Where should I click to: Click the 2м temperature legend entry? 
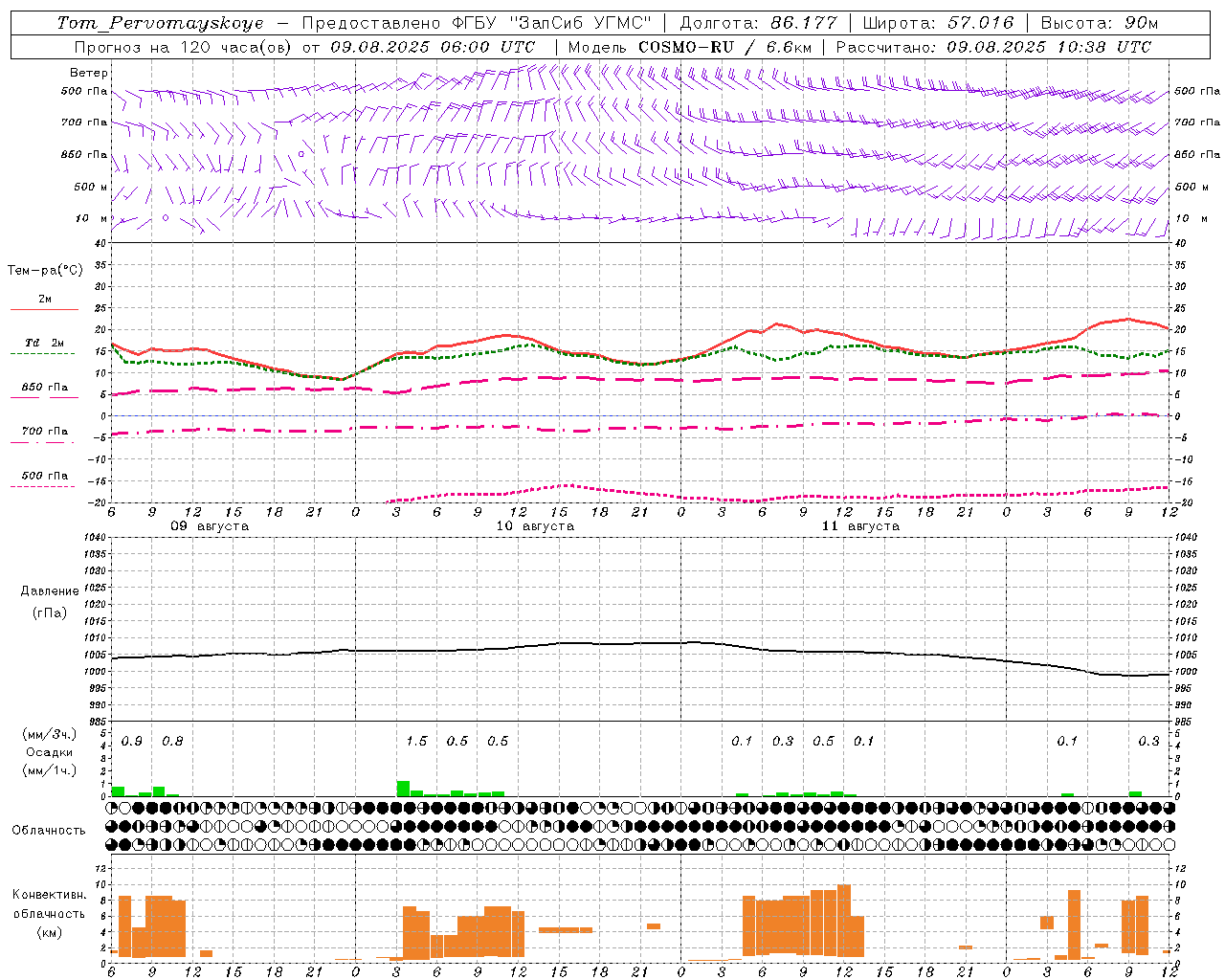pyautogui.click(x=45, y=299)
